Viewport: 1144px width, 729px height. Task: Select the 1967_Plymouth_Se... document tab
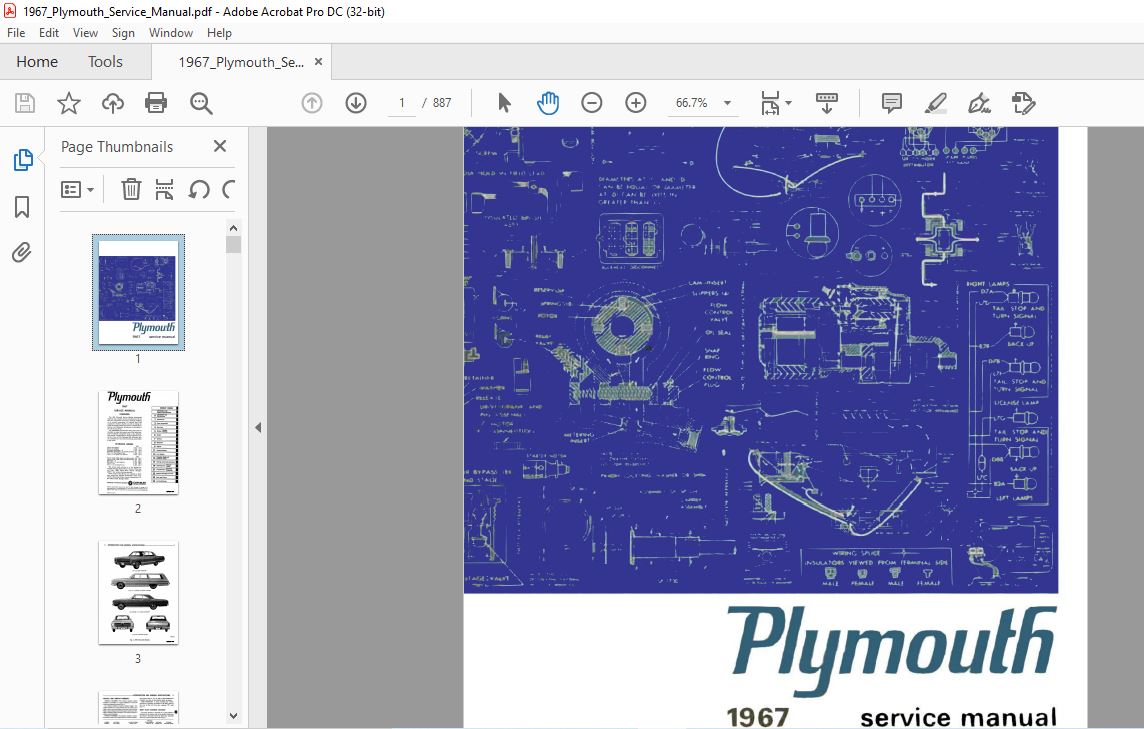coord(241,62)
